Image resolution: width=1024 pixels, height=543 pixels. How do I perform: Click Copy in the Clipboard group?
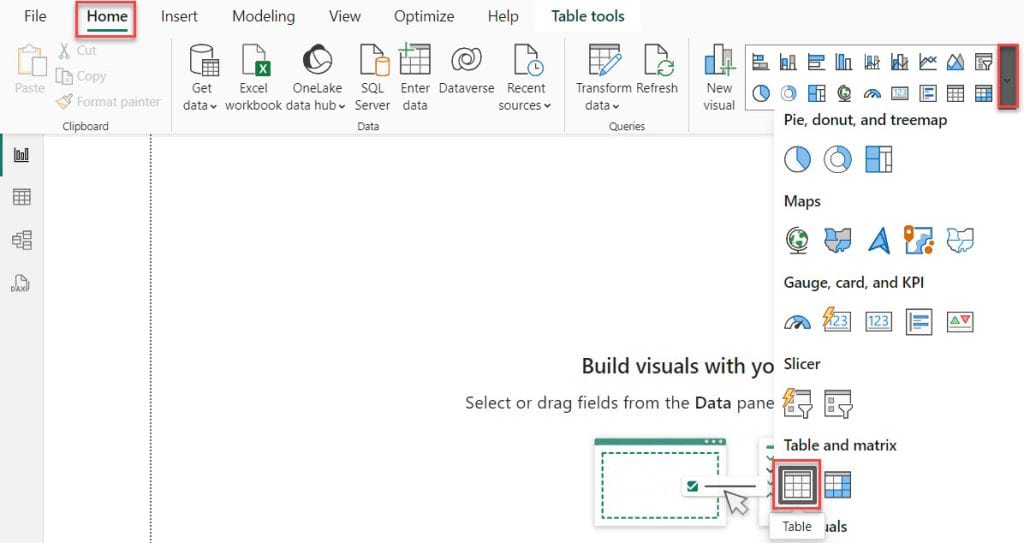click(x=81, y=76)
